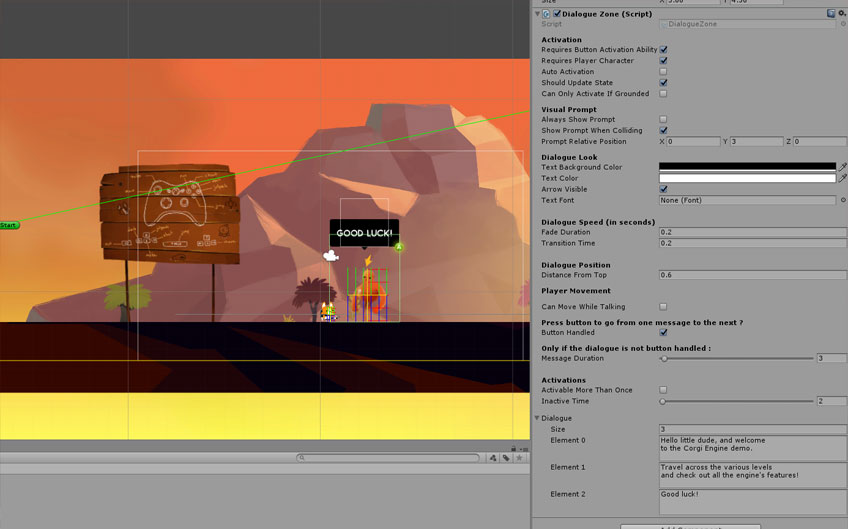
Task: Toggle Can Move While Talking checkbox
Action: pyautogui.click(x=663, y=307)
